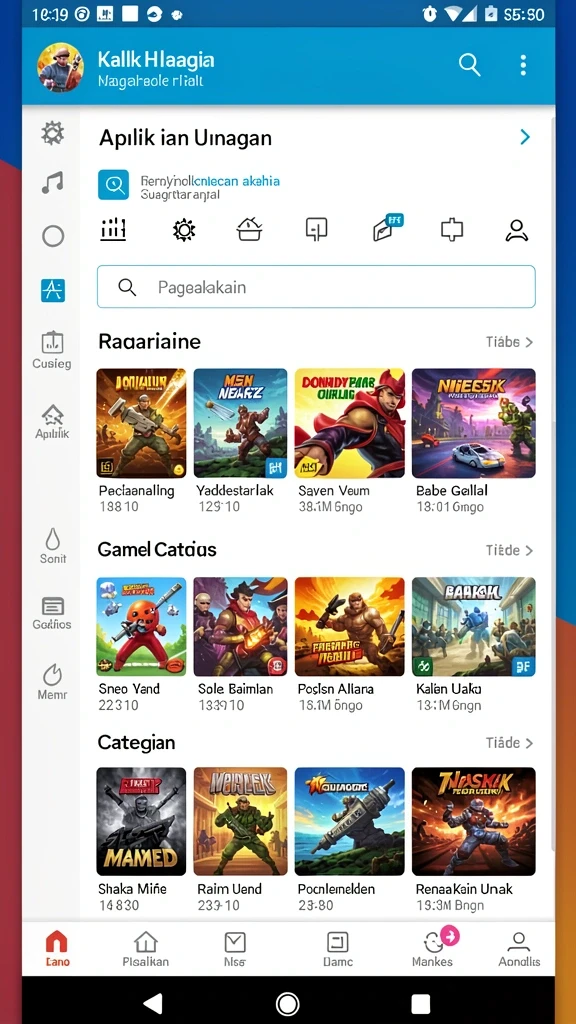The height and width of the screenshot is (1024, 576).
Task: Tap the person icon in the icon row
Action: (517, 230)
